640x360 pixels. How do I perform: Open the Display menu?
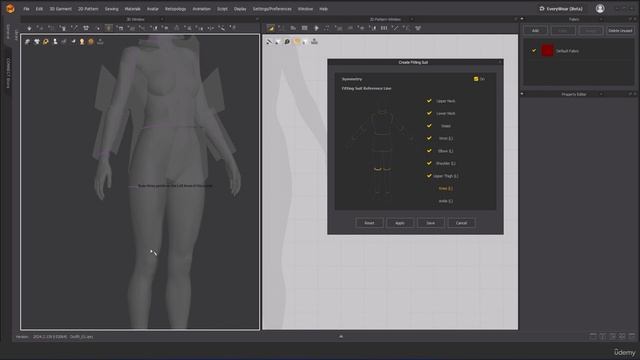240,9
